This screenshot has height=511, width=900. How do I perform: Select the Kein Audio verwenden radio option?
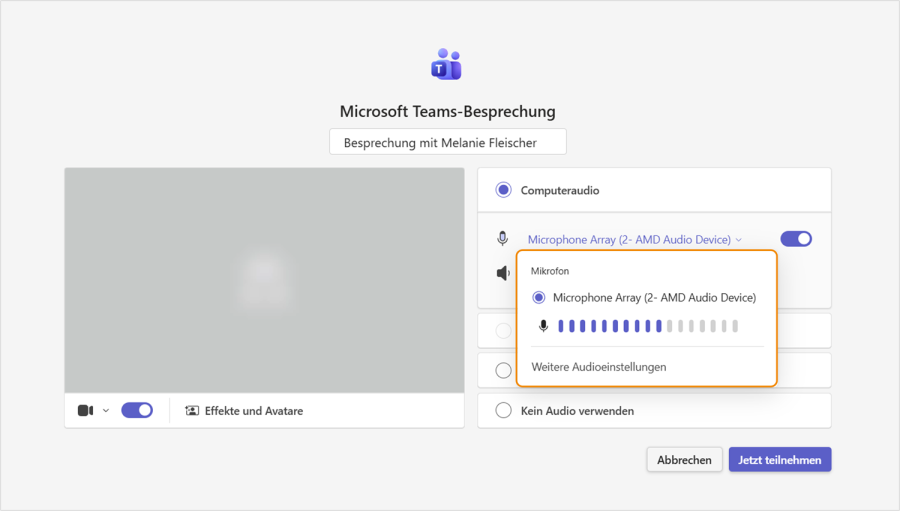(x=503, y=411)
